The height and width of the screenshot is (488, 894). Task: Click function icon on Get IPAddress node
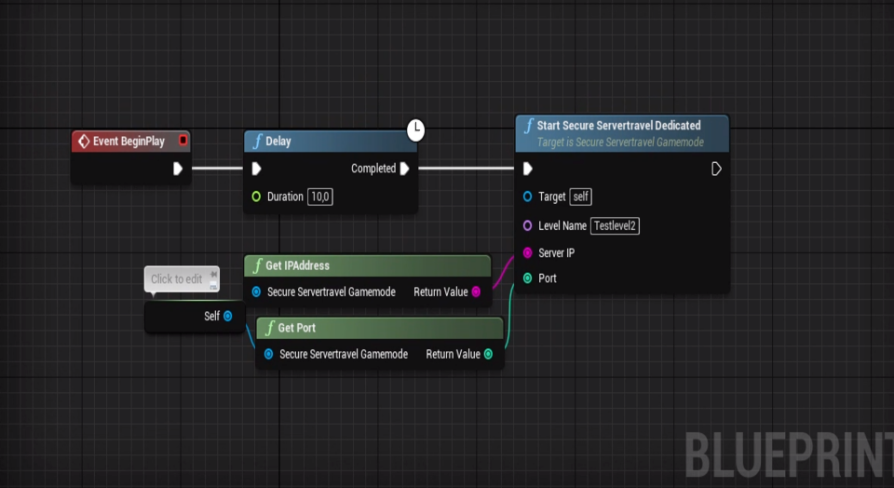pyautogui.click(x=257, y=266)
